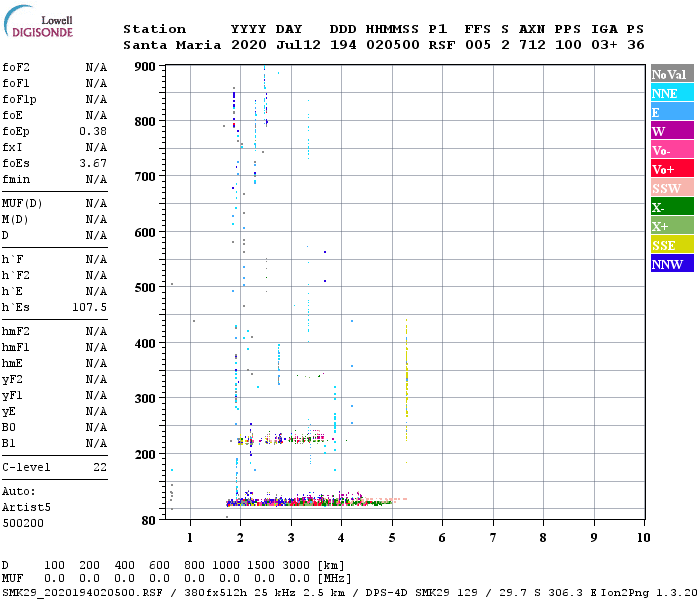Click the M(D) parameter label
The height and width of the screenshot is (600, 700).
point(15,220)
